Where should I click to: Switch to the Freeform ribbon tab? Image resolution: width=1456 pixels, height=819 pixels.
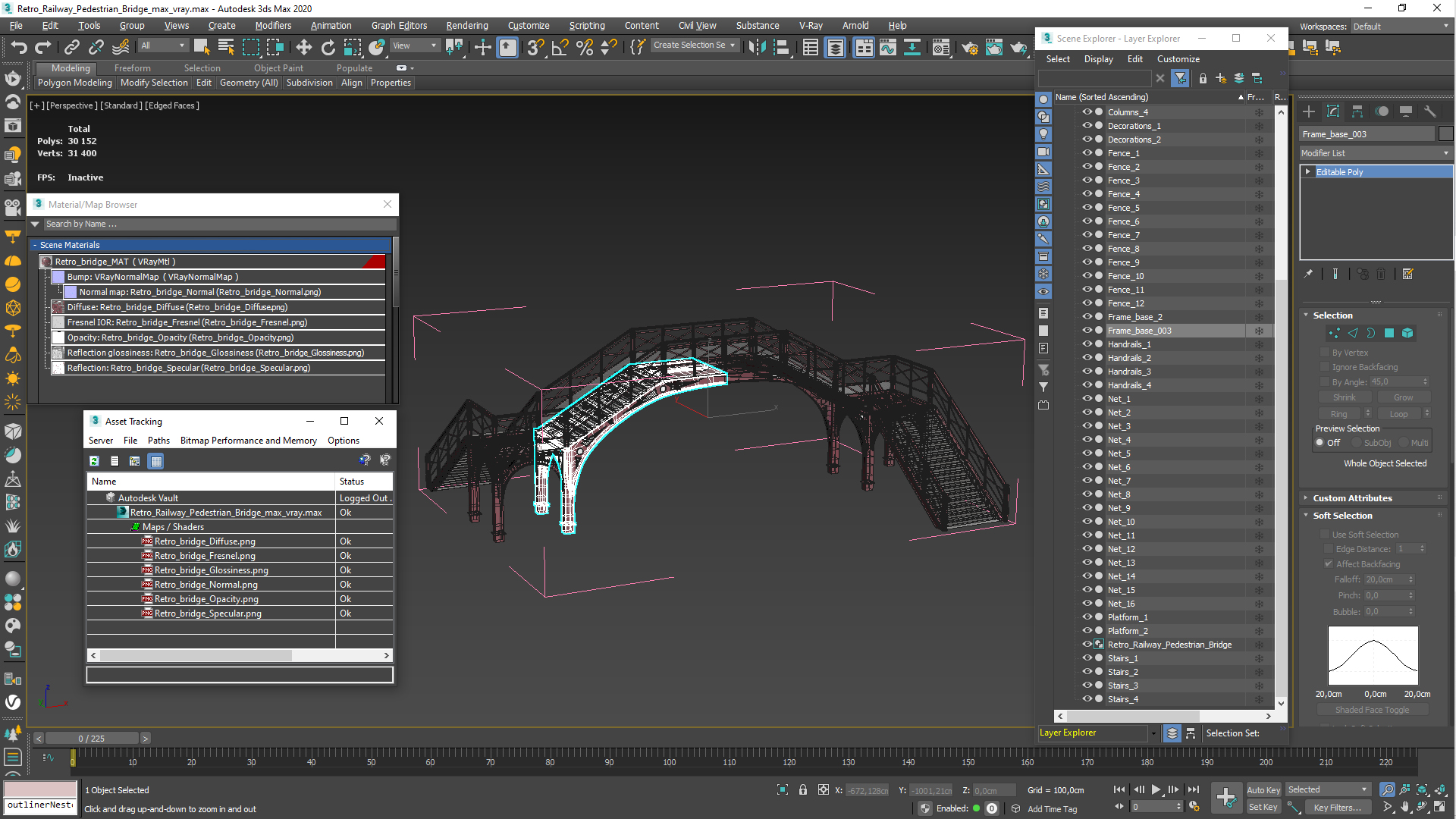133,68
